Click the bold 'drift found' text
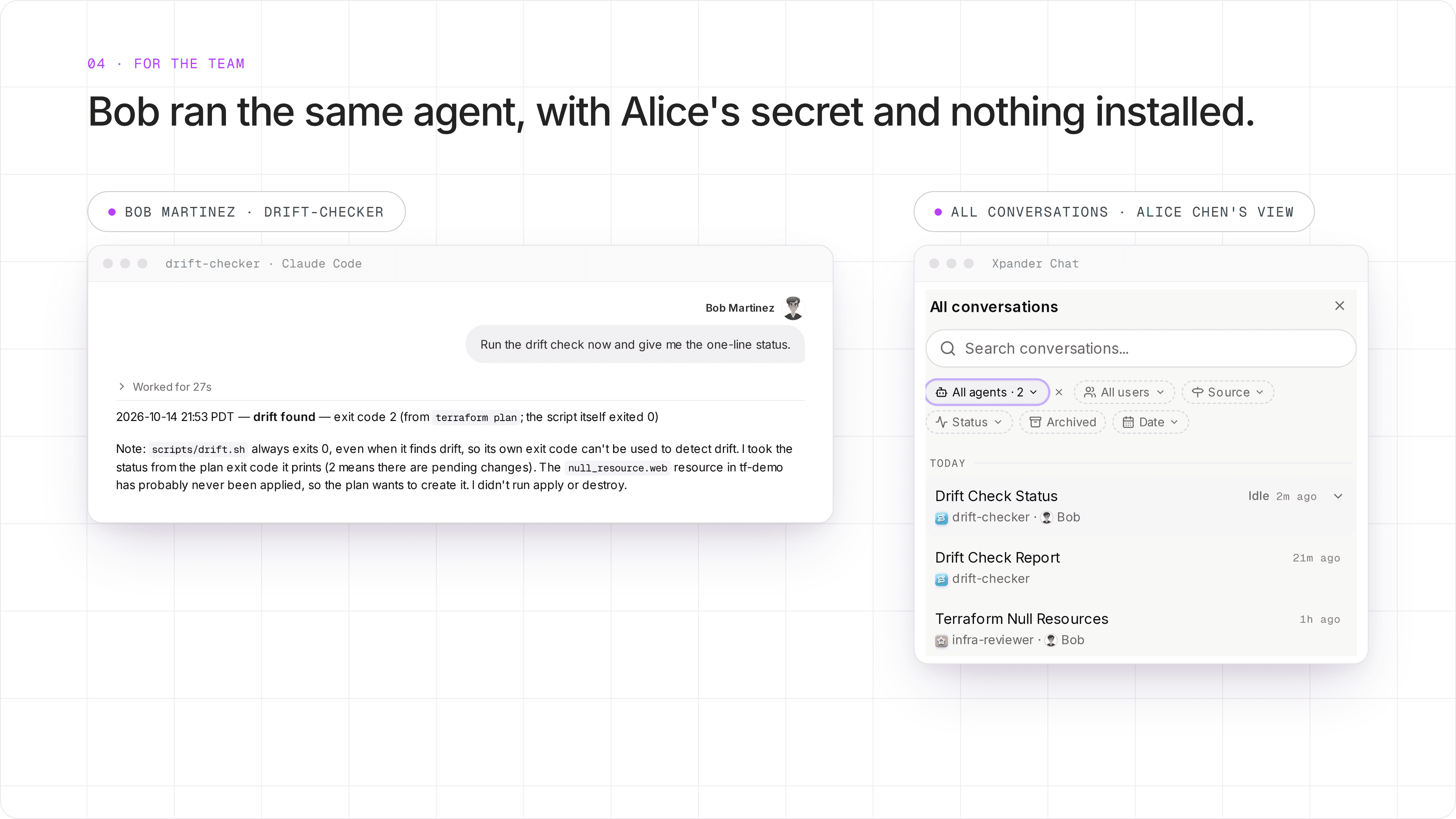 point(284,416)
